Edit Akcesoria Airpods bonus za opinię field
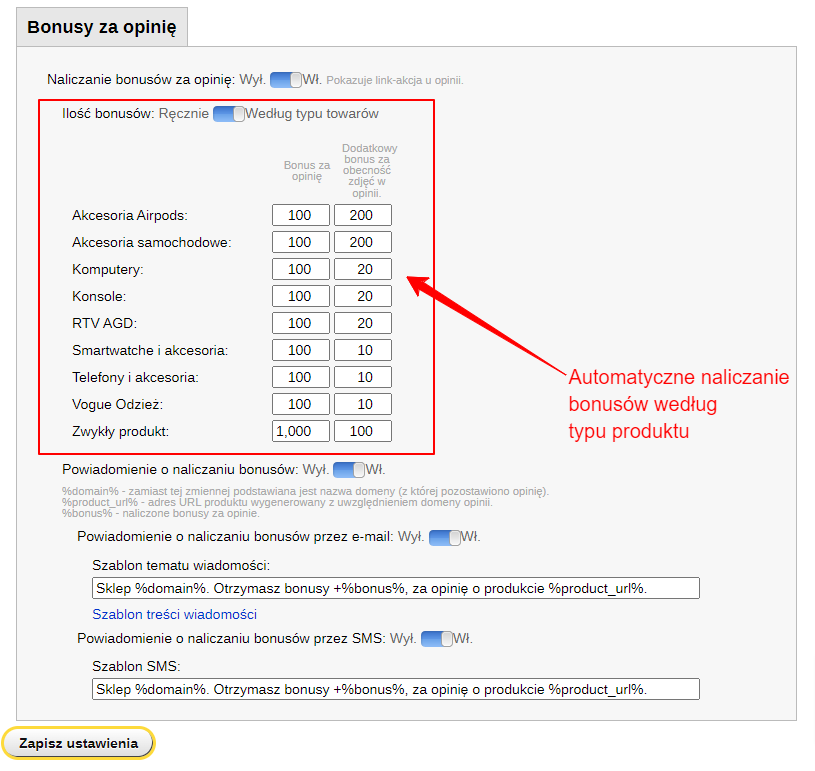Viewport: 815px width, 771px height. tap(300, 215)
